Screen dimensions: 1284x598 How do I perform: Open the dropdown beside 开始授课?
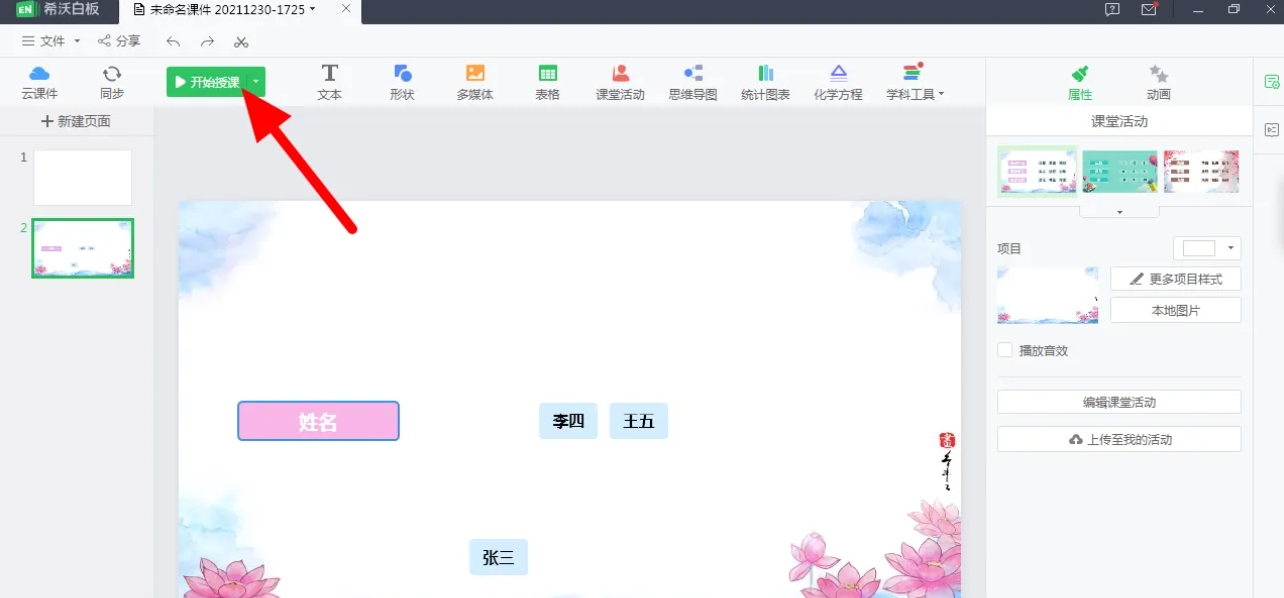point(256,83)
